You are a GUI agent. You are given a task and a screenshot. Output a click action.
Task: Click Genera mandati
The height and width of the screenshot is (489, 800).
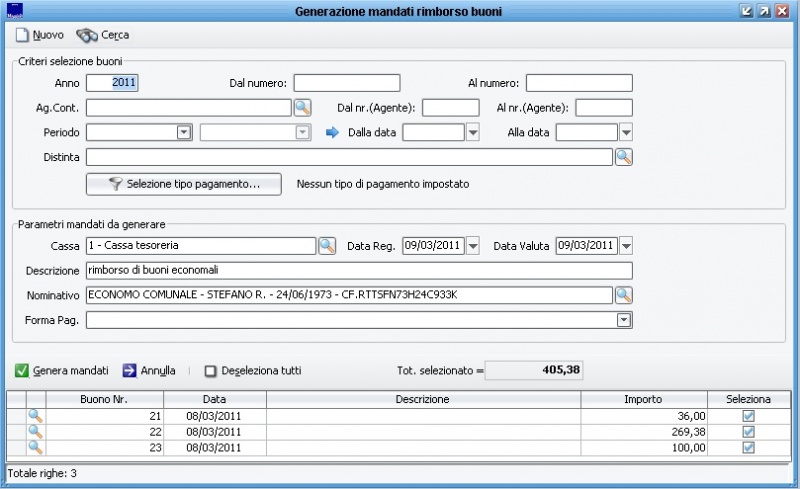[62, 371]
